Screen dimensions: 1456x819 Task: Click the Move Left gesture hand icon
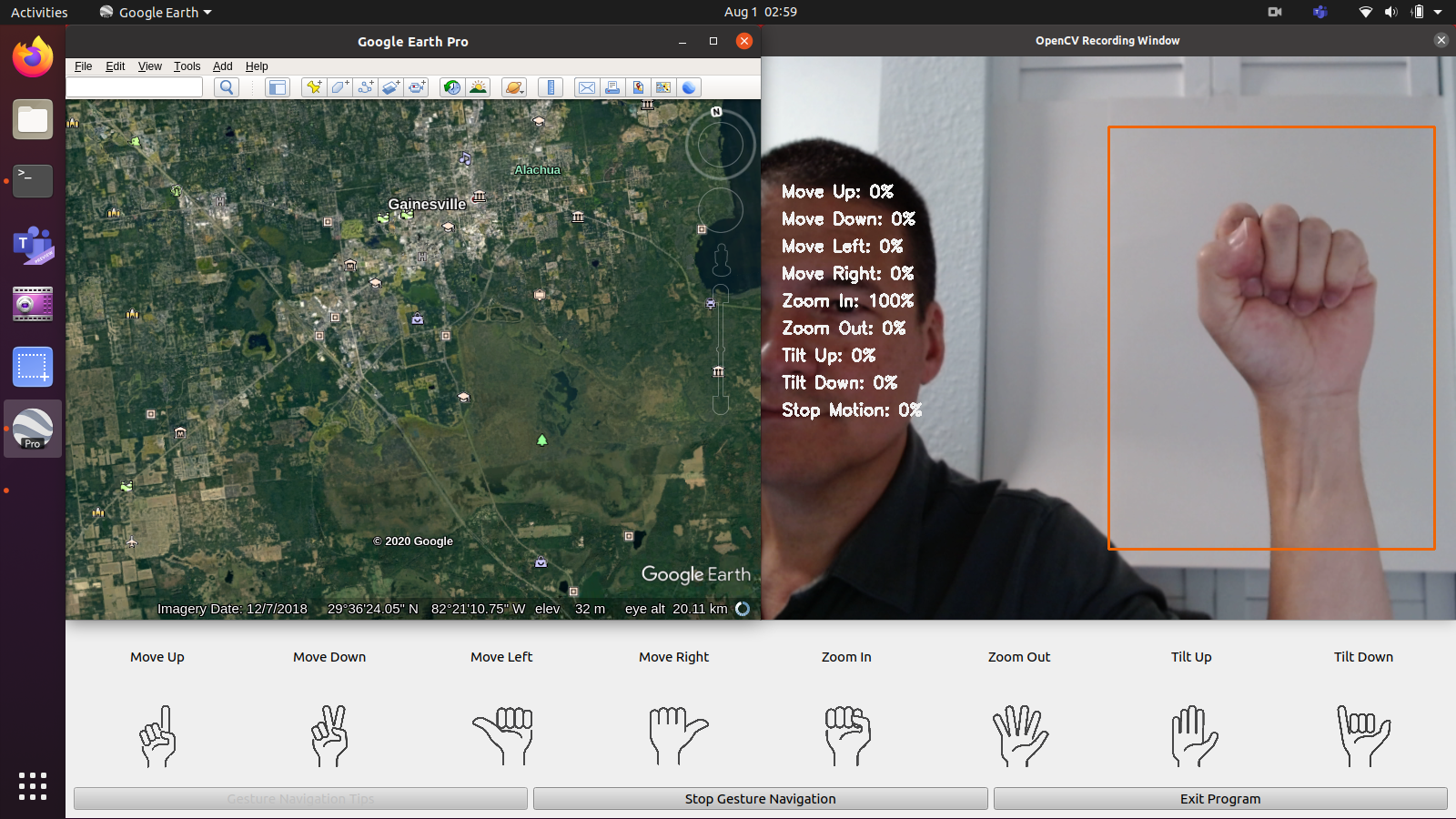pyautogui.click(x=502, y=735)
